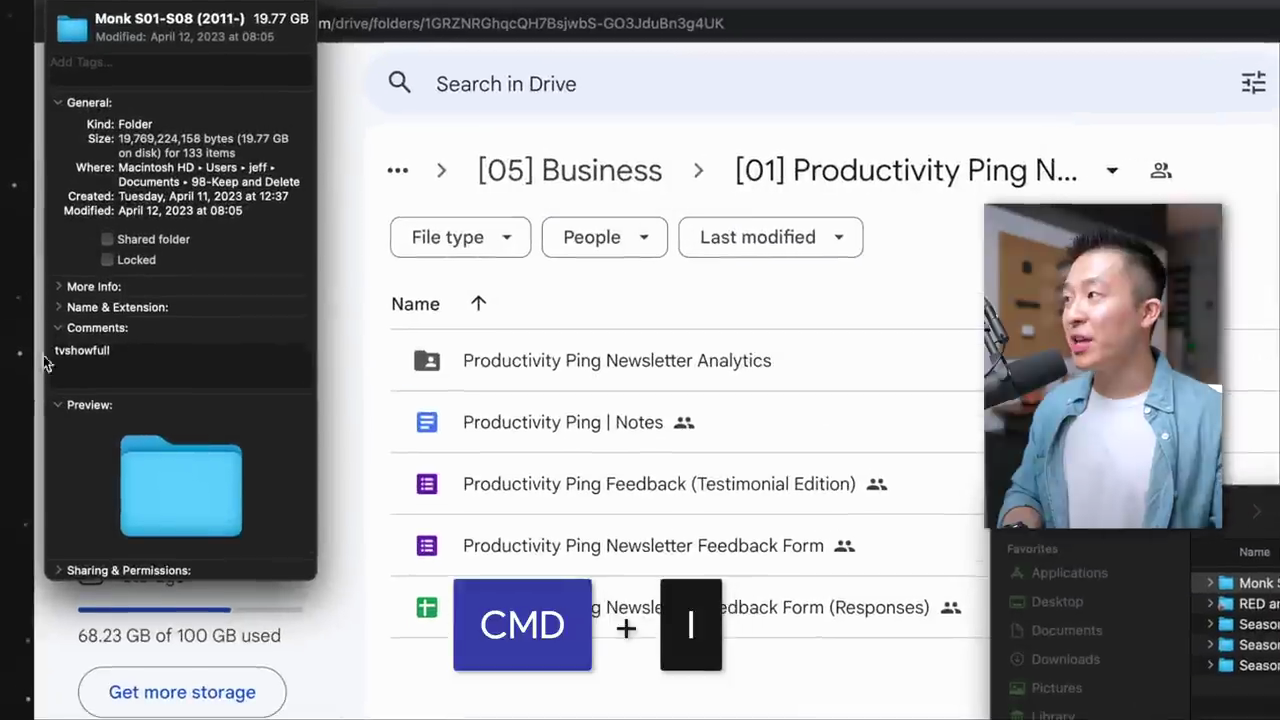Click Docs icon of Productivity Ping | Notes
1280x720 pixels.
(427, 422)
